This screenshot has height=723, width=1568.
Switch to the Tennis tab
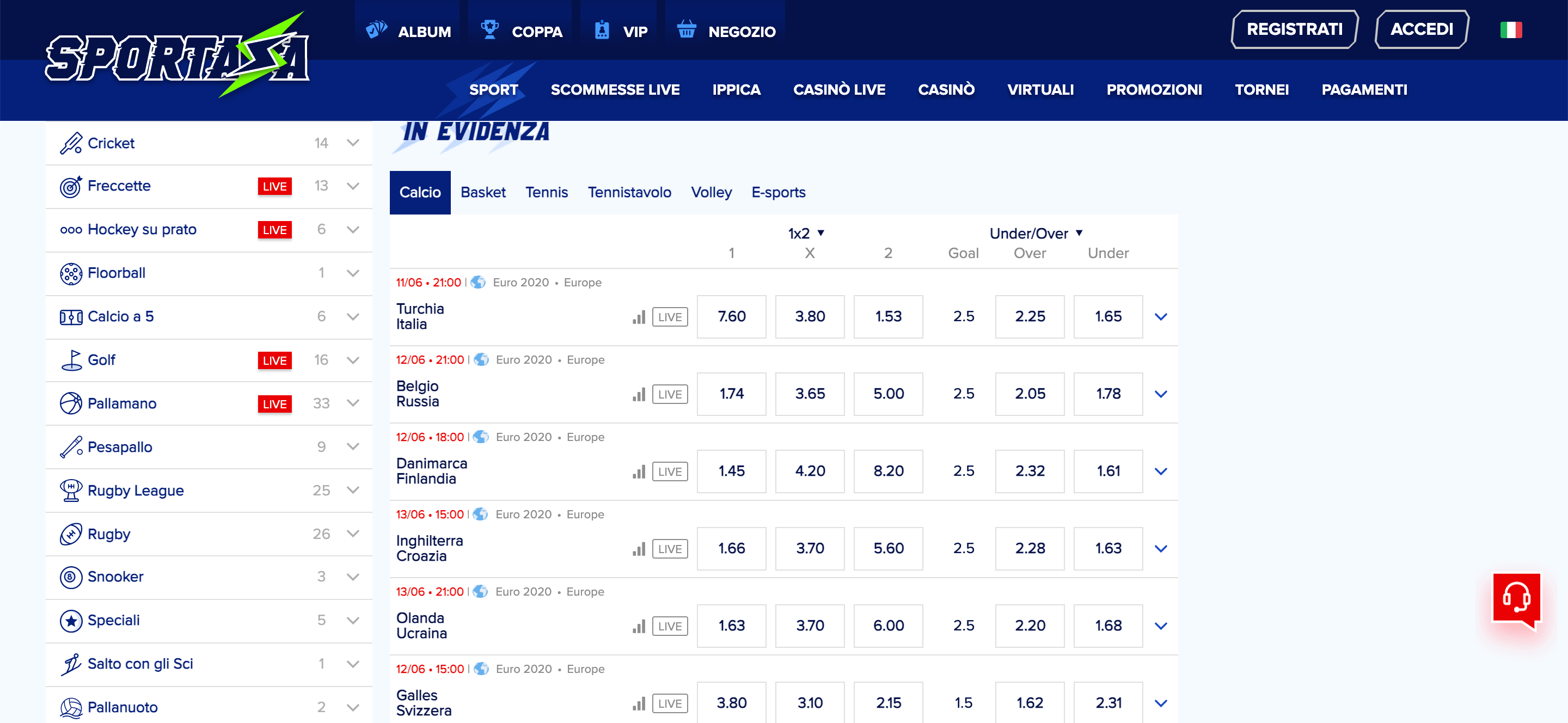click(x=546, y=192)
